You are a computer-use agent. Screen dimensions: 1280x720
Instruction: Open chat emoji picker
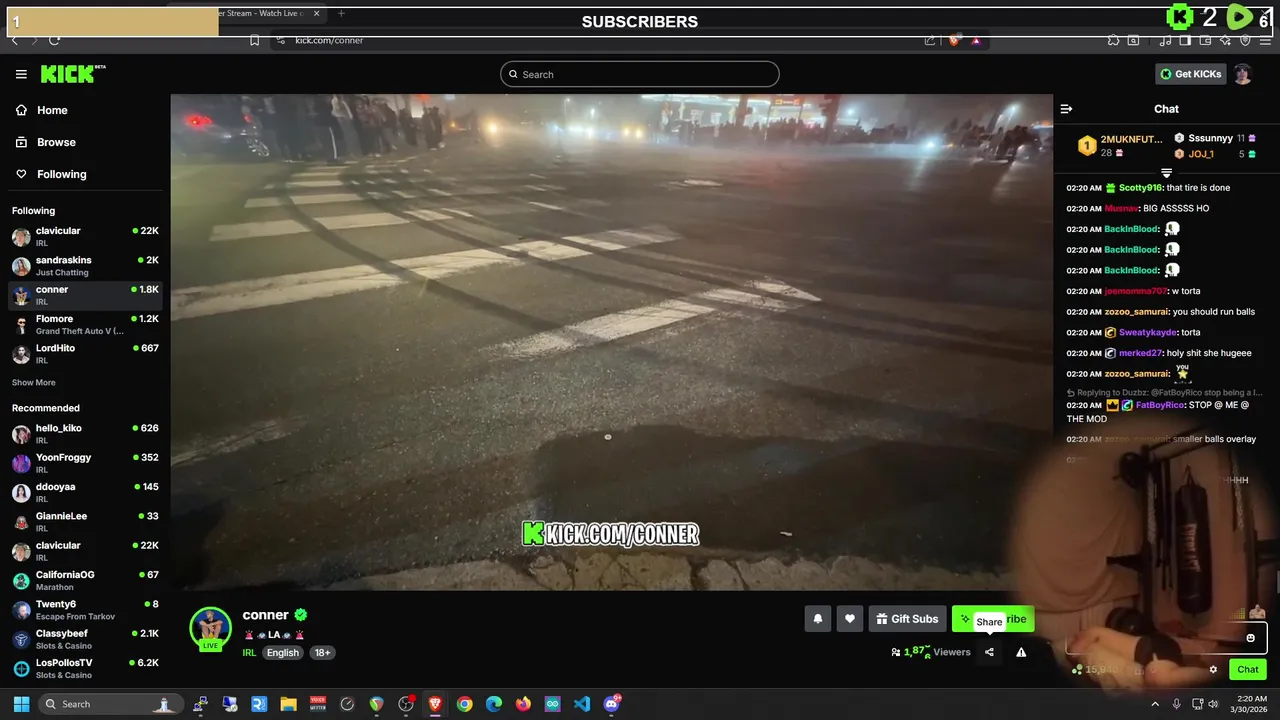(1250, 638)
